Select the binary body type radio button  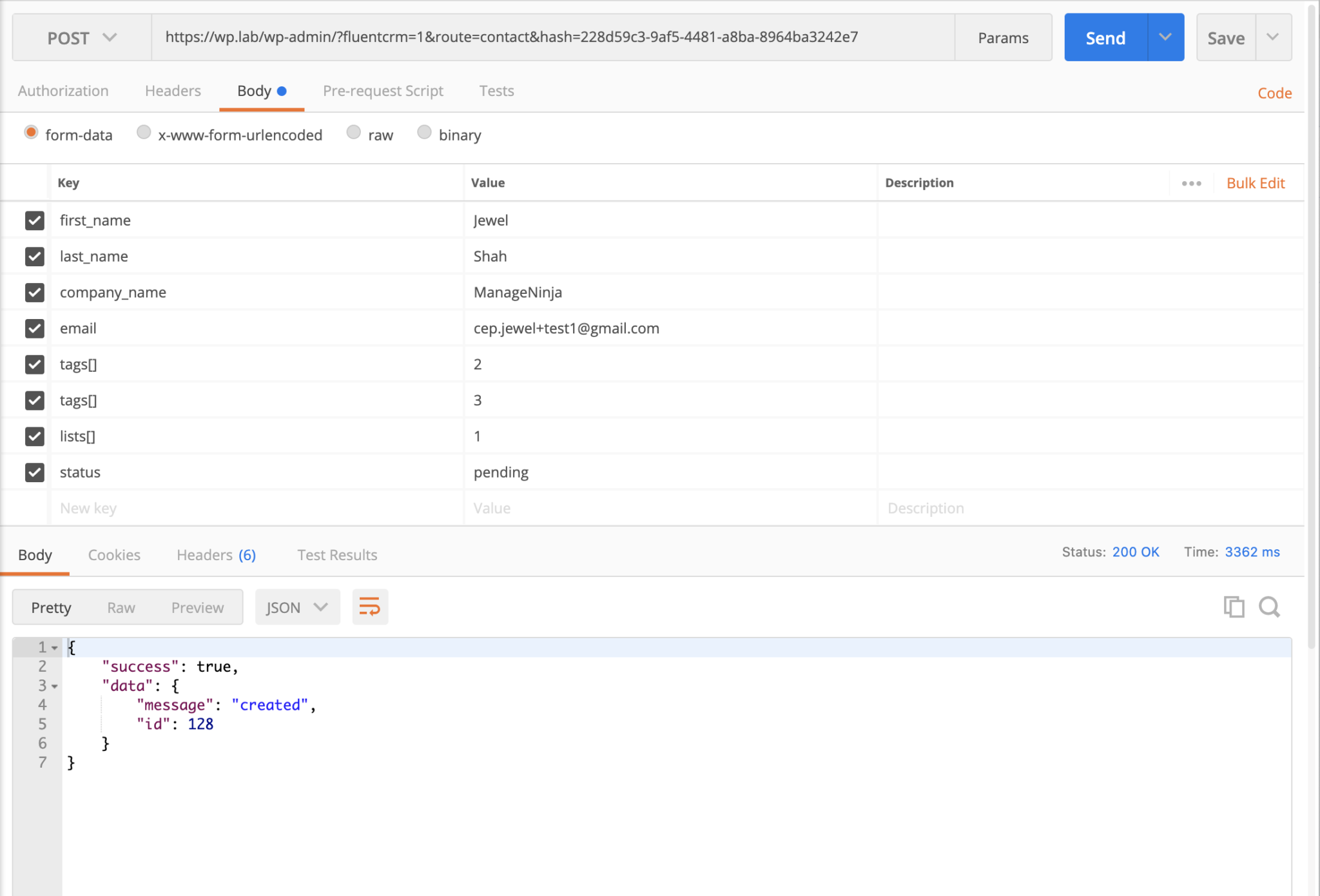(424, 132)
